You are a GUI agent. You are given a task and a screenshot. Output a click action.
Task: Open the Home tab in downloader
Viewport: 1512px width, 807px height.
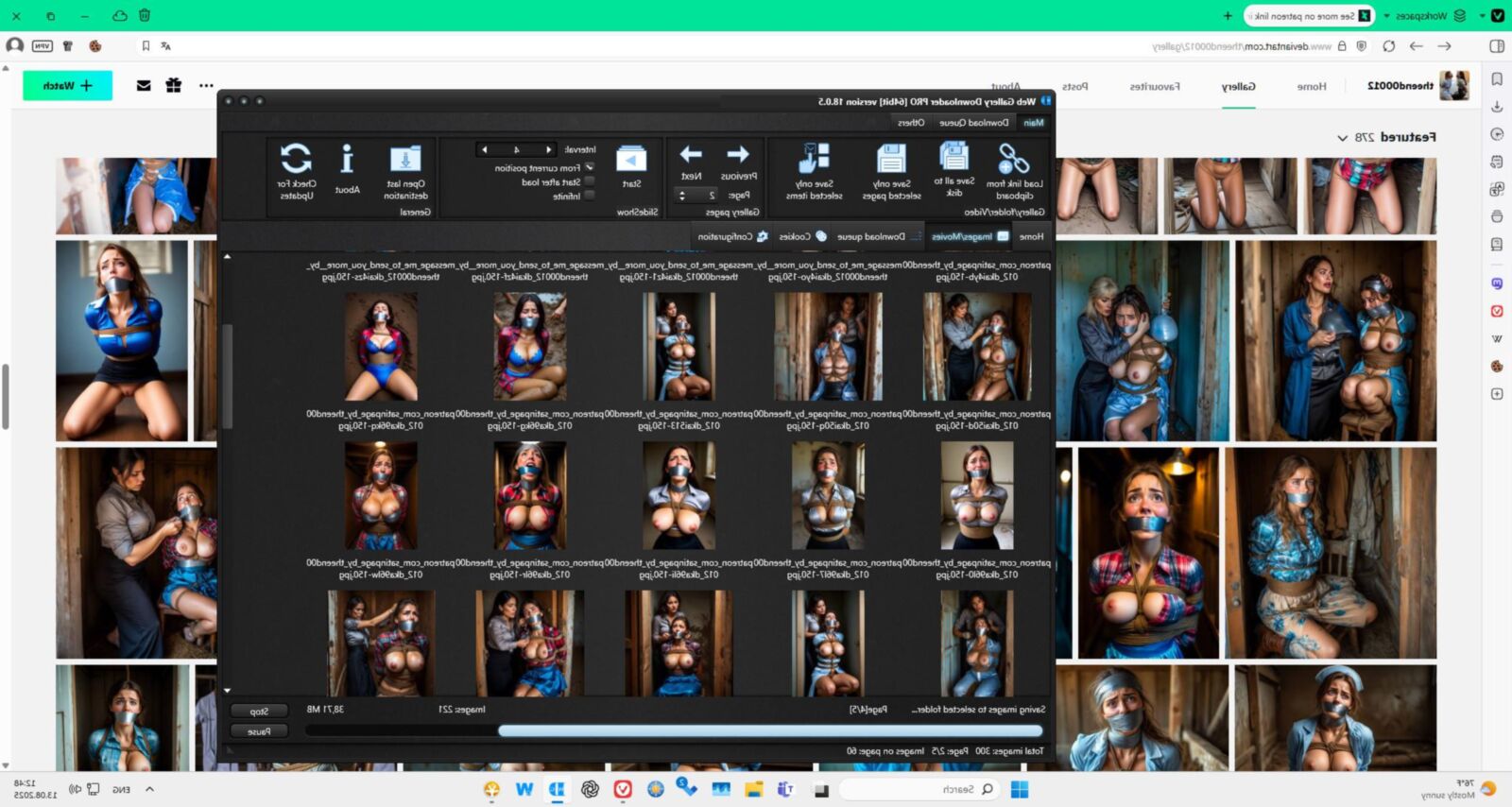pos(1031,236)
